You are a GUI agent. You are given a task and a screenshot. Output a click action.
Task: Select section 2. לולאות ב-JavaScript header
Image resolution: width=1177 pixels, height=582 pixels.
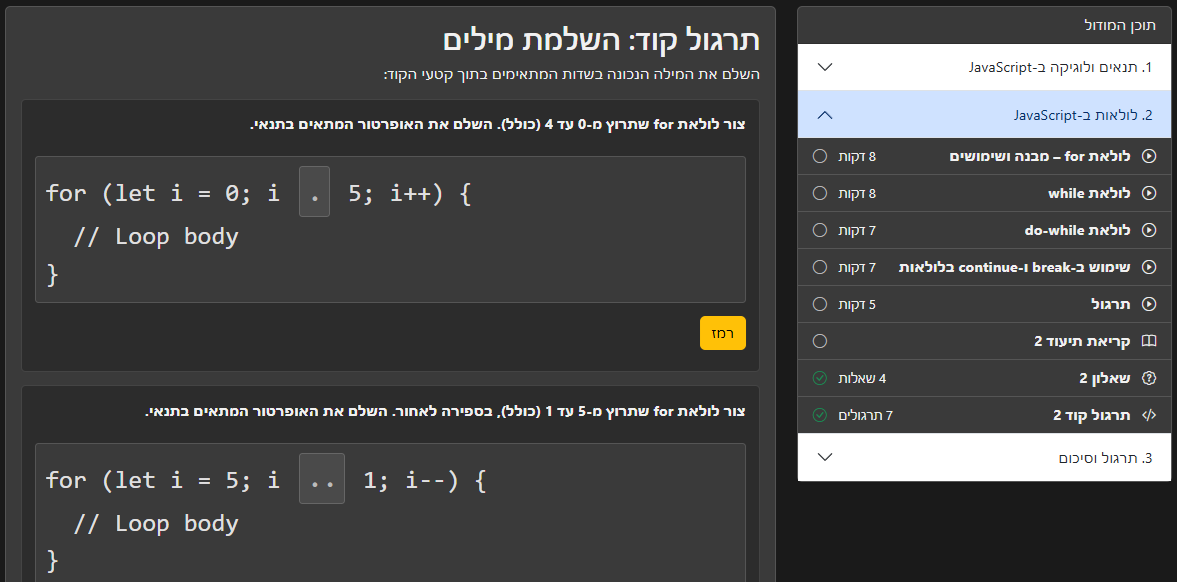coord(984,114)
